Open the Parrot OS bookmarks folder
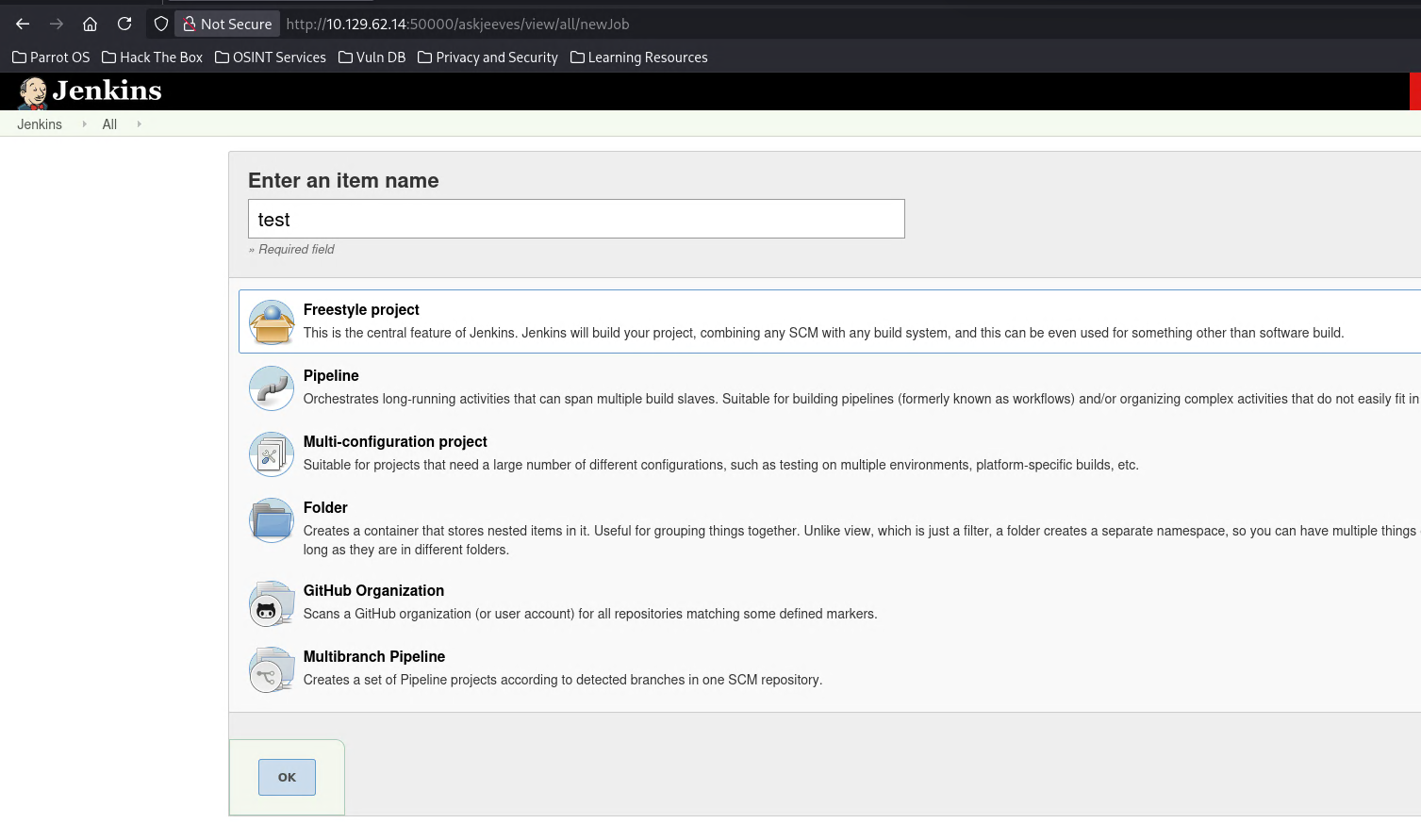Screen dimensions: 1421x840 (51, 58)
